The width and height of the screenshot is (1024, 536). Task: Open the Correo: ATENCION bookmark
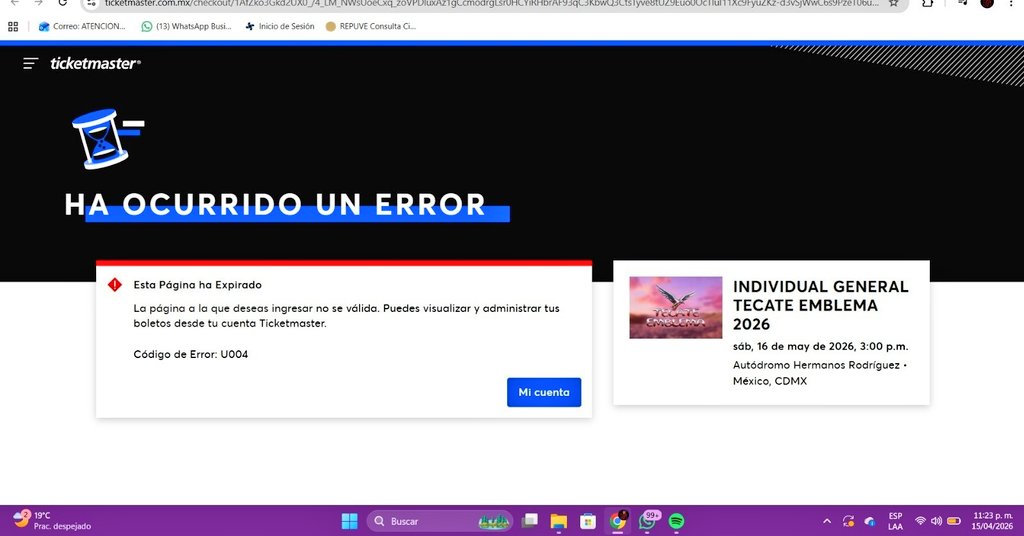[x=82, y=27]
